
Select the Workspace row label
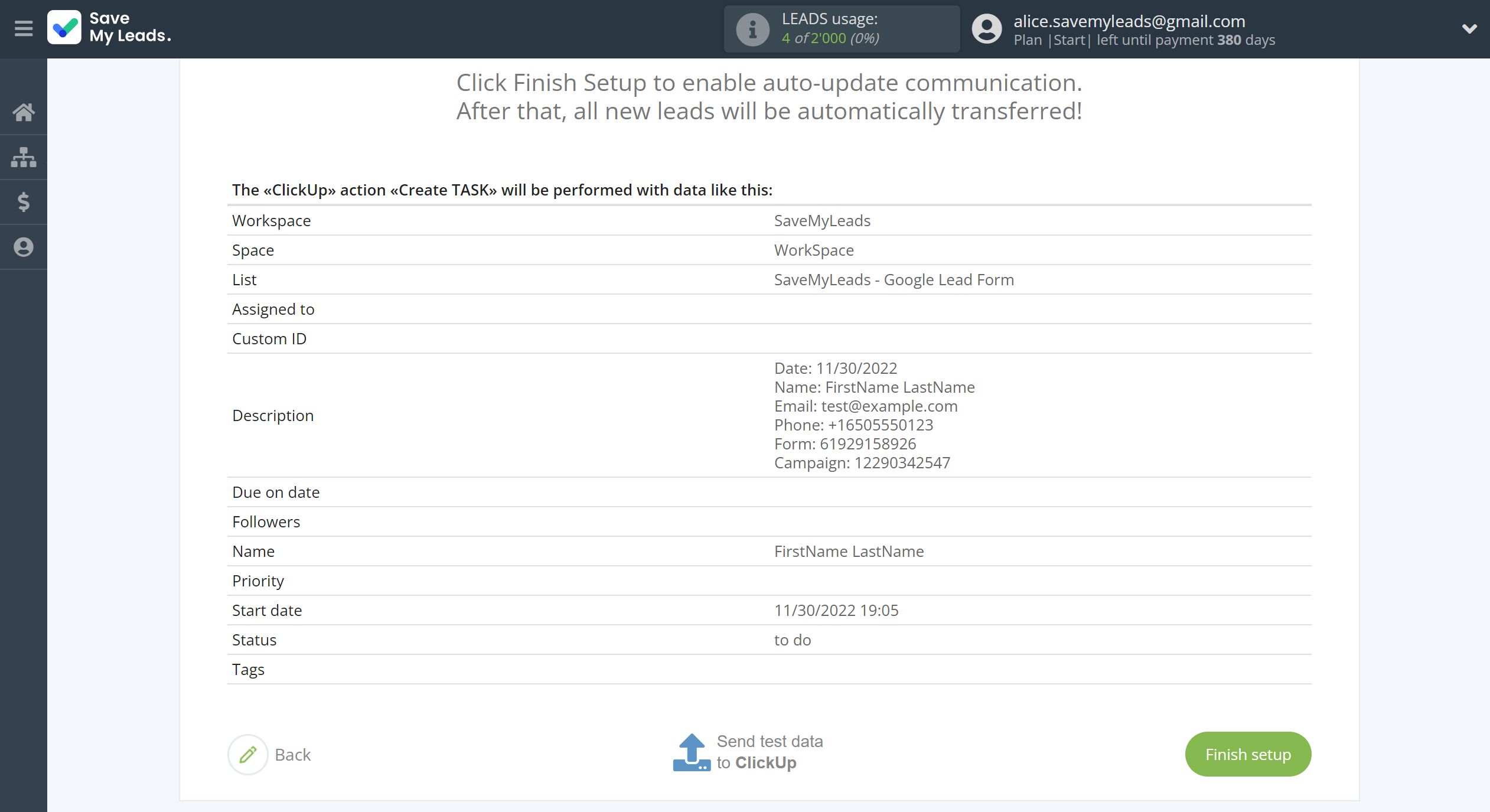point(271,221)
